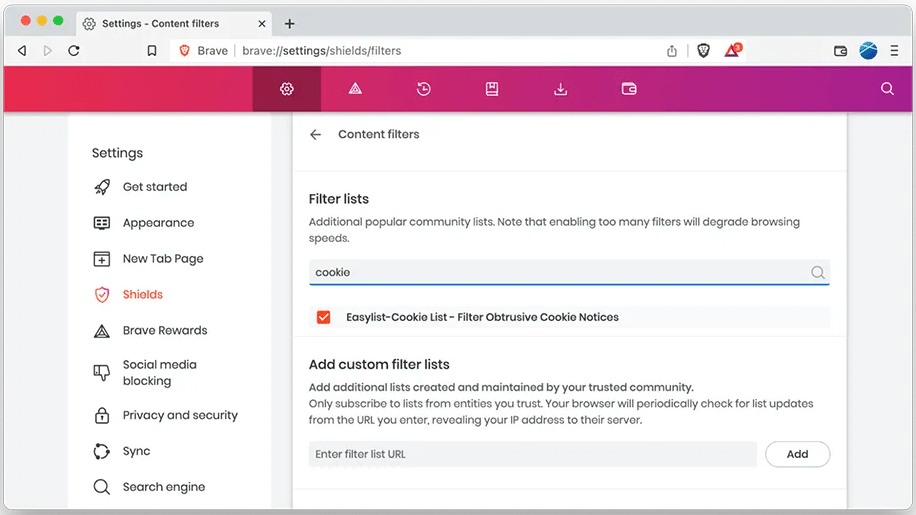Open Bookmarks icon in the settings top bar
This screenshot has width=916, height=515.
pos(492,89)
